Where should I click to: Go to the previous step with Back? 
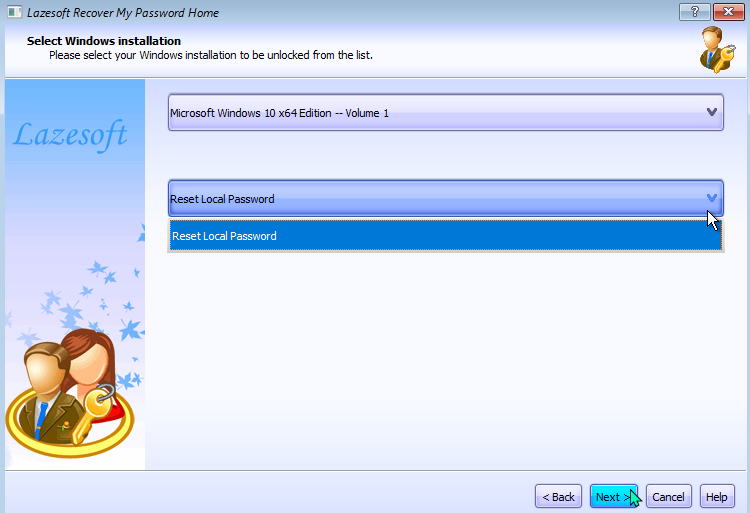click(558, 497)
